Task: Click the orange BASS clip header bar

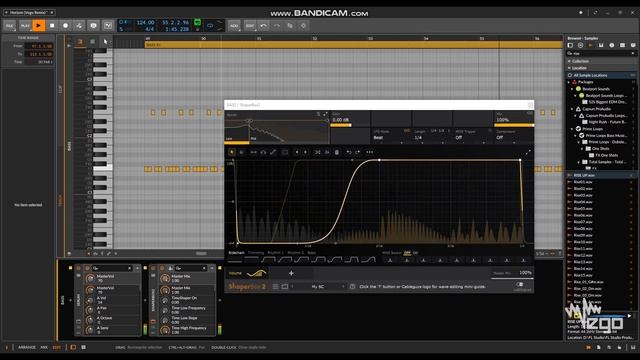Action: click(353, 45)
